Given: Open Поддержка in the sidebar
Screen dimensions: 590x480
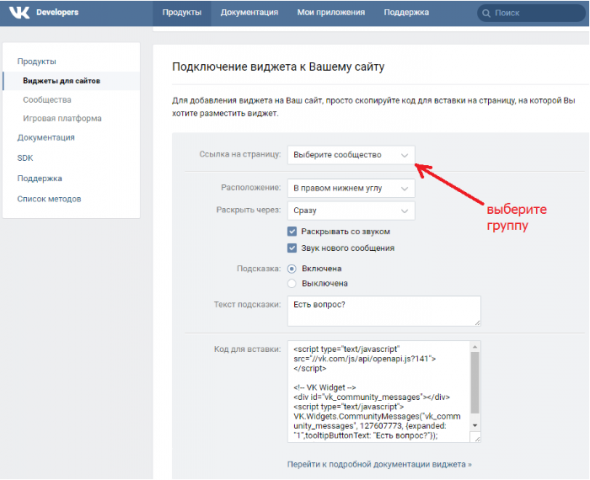Looking at the screenshot, I should pyautogui.click(x=40, y=178).
